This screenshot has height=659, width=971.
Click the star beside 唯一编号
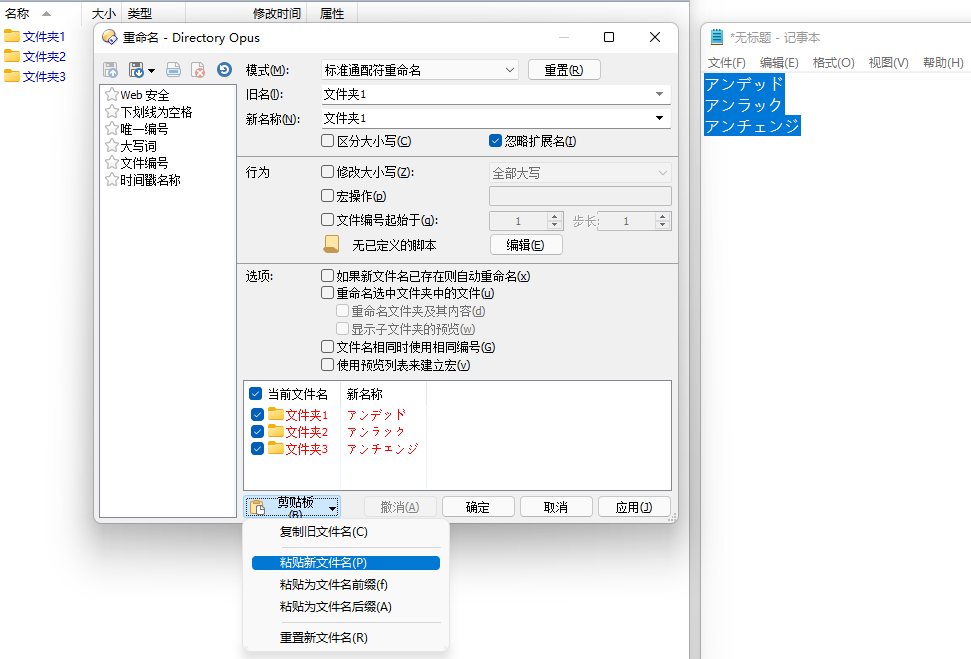pos(111,128)
